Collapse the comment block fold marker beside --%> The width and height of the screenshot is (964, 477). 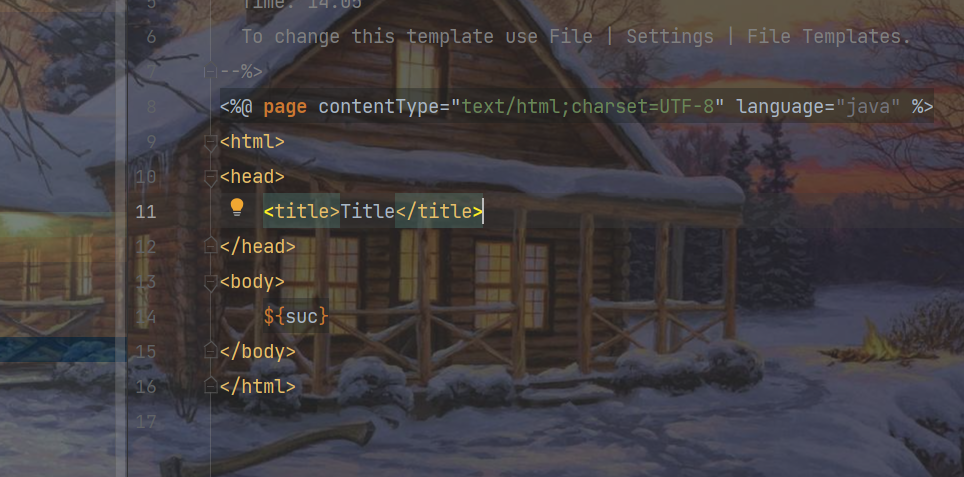click(210, 73)
